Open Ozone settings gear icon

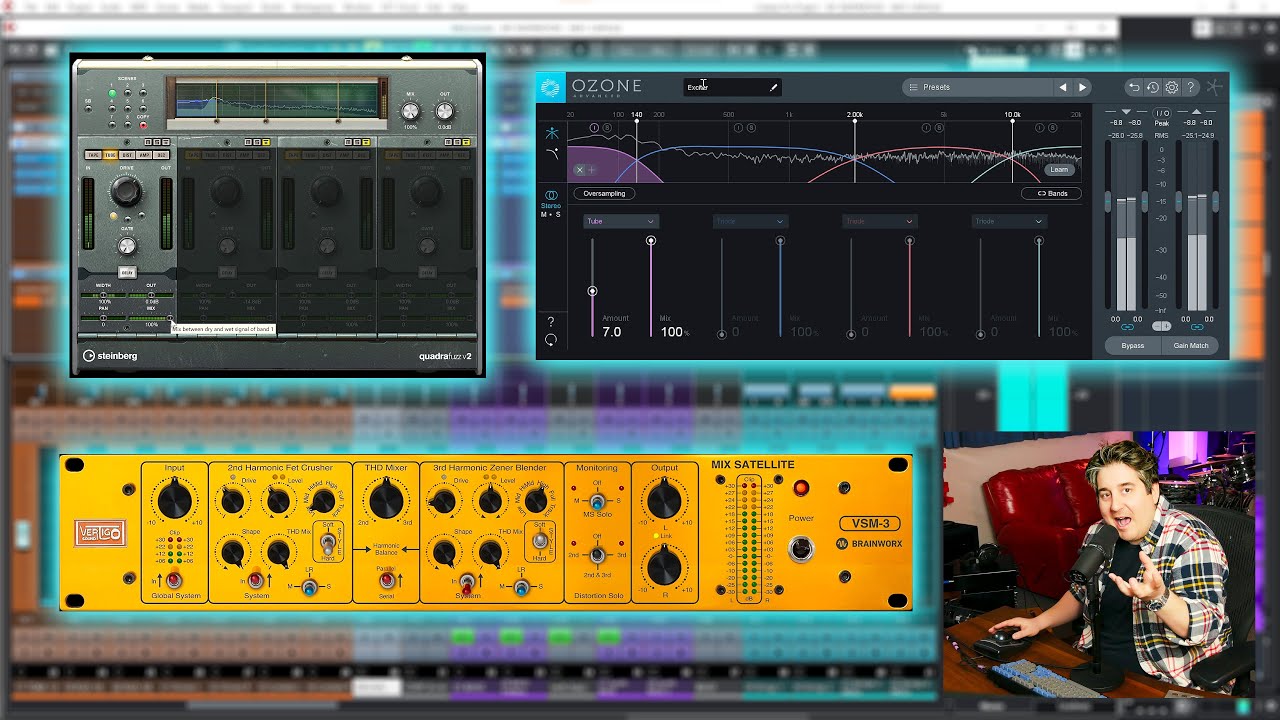(1172, 87)
